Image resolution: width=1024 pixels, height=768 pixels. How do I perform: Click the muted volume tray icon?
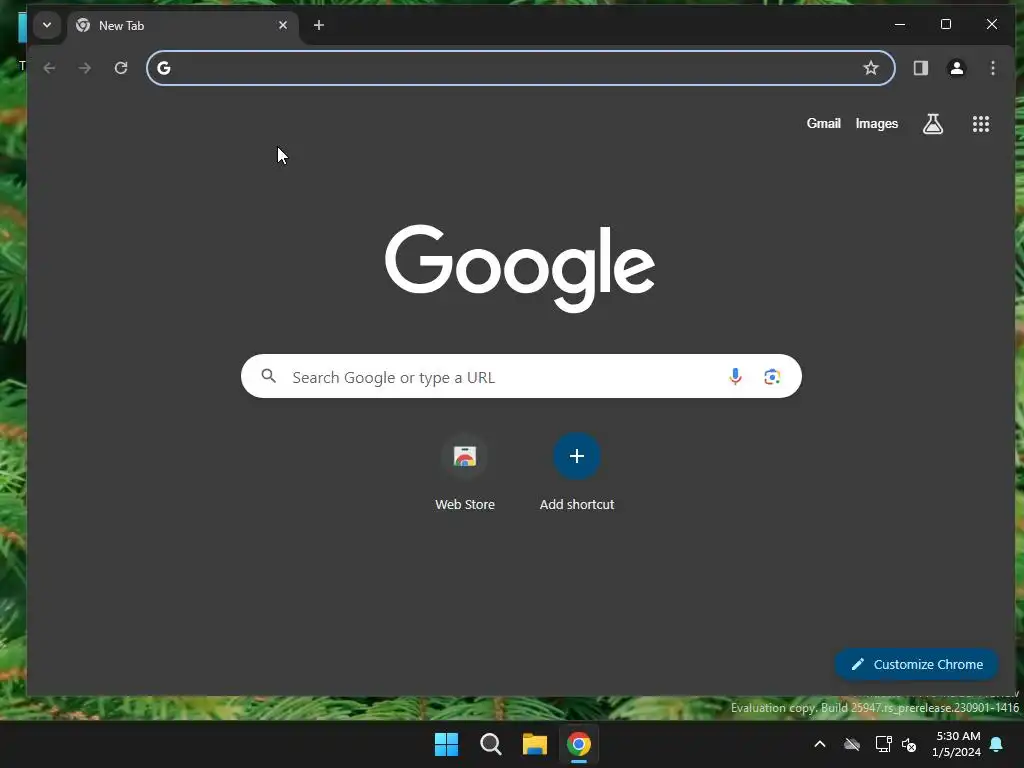click(908, 744)
